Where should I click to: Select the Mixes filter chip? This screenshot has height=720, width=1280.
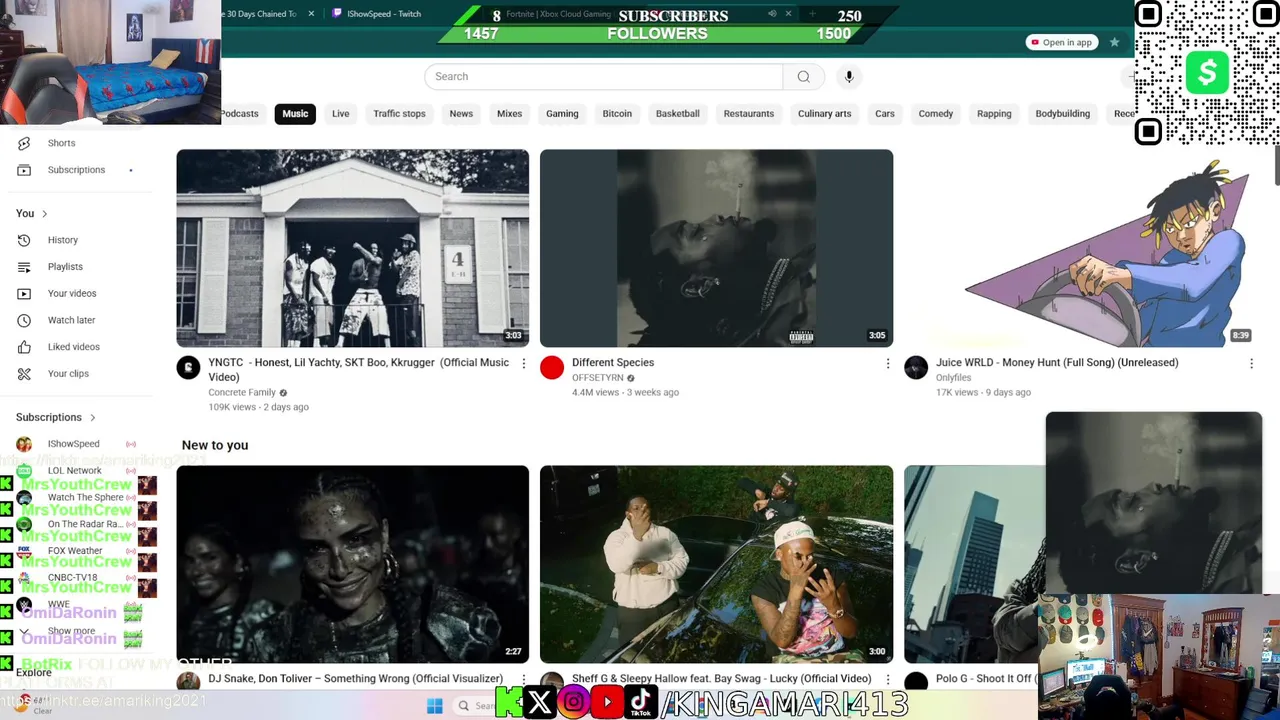(510, 114)
